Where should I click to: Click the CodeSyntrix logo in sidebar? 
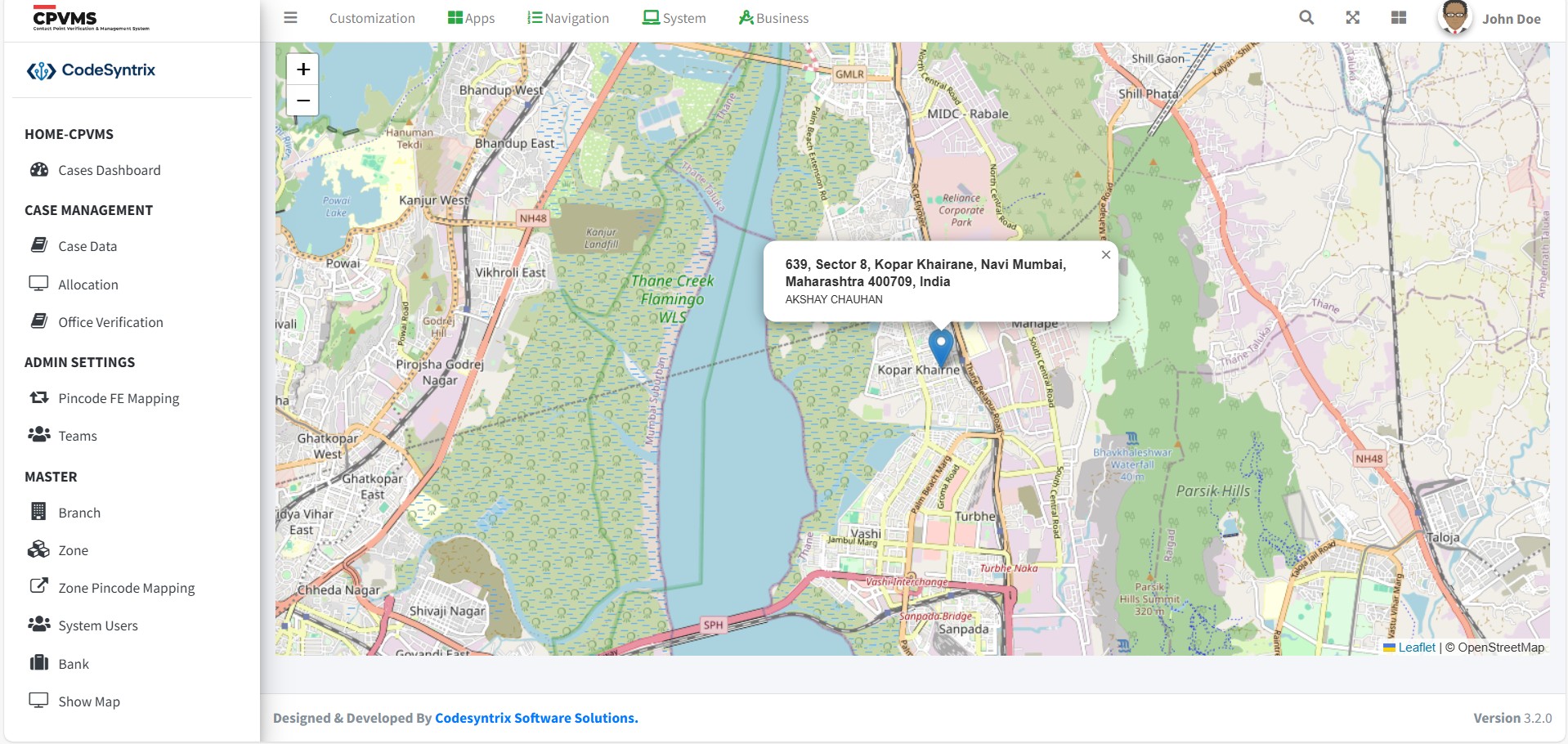tap(91, 70)
